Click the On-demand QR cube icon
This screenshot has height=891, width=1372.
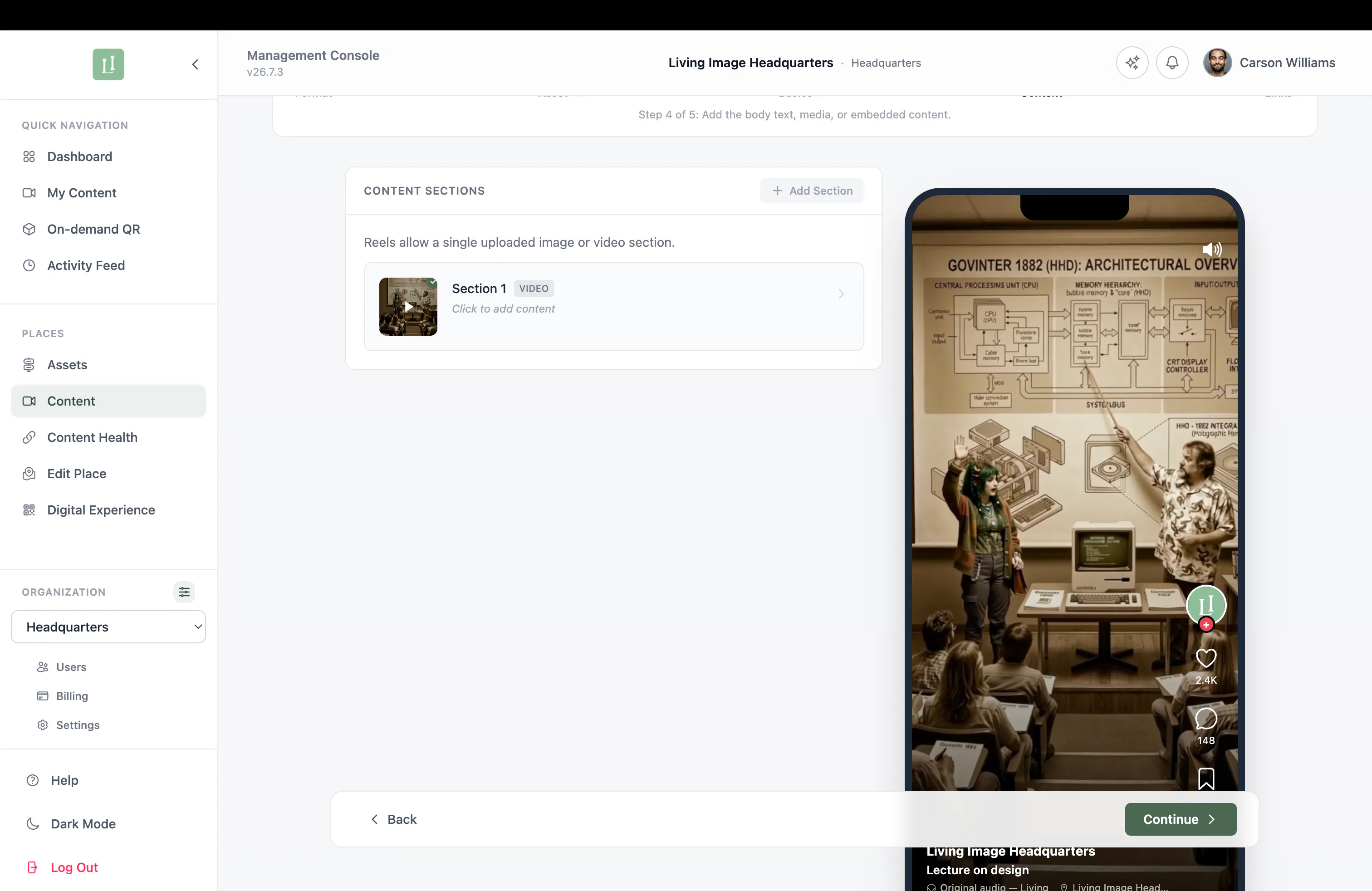(29, 230)
